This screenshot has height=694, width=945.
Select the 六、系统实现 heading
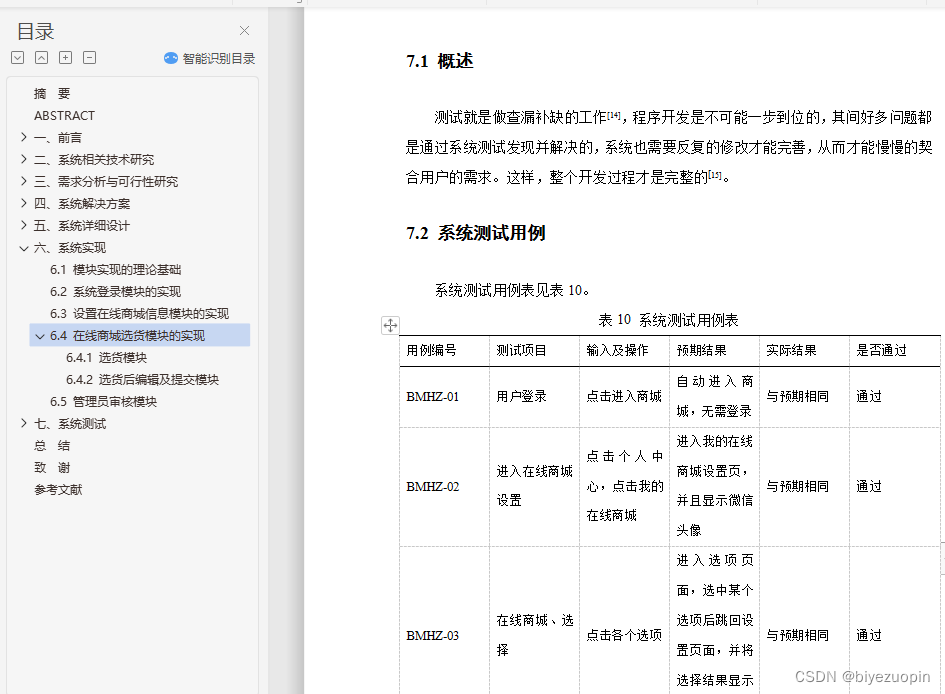point(70,248)
